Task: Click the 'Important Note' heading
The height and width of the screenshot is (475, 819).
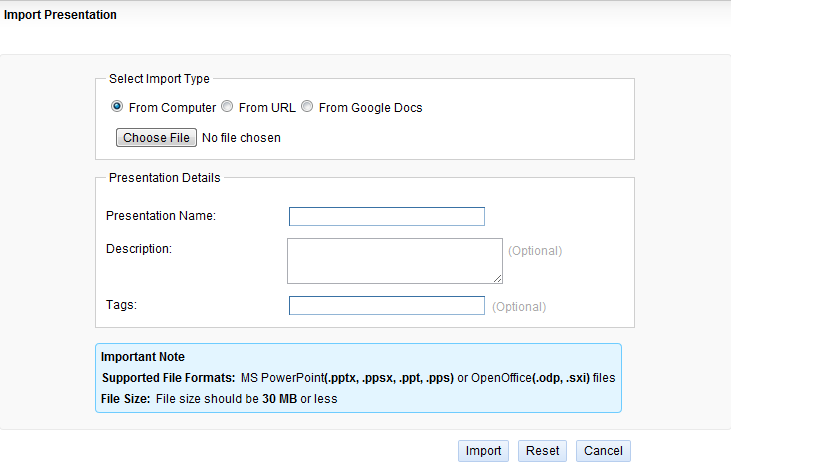Action: coord(143,357)
